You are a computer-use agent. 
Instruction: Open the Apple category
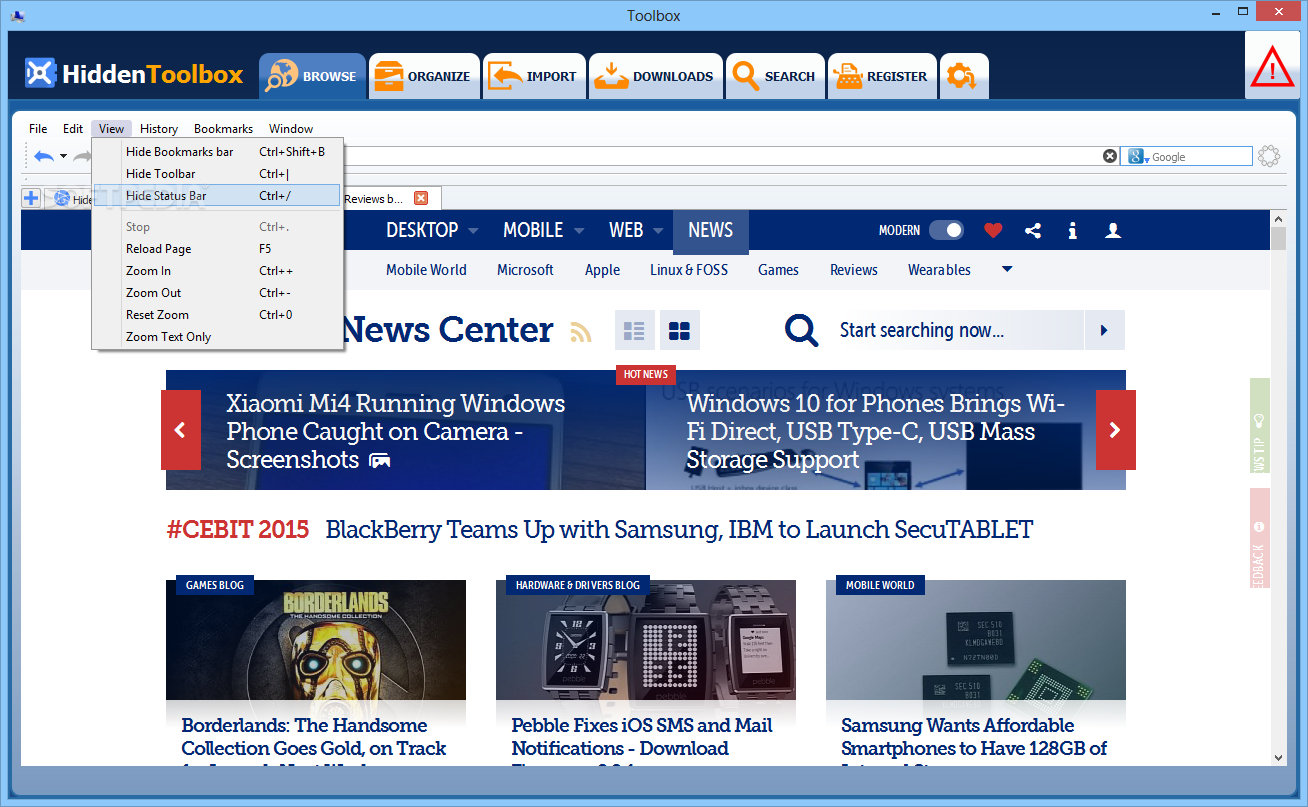602,270
